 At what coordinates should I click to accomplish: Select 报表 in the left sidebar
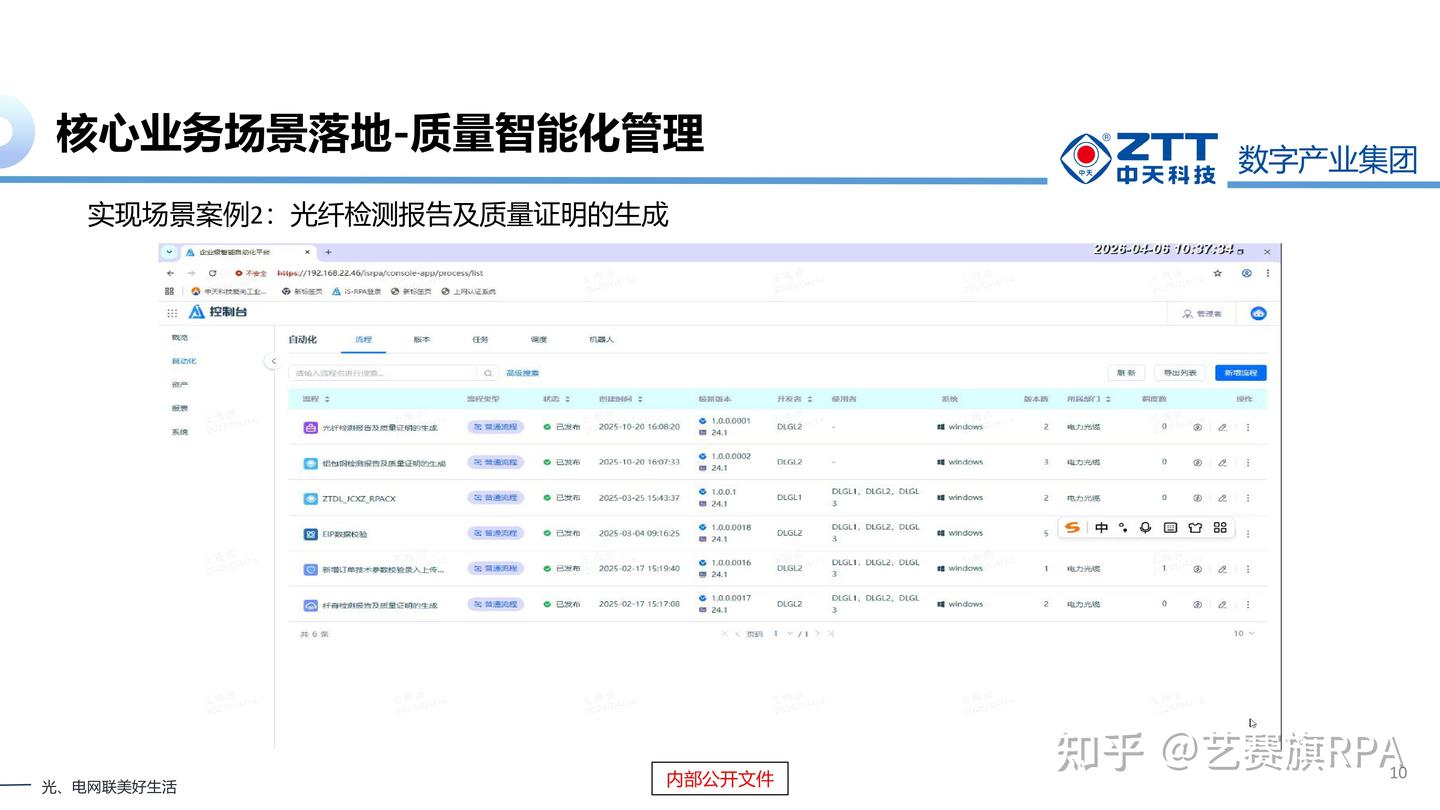[180, 408]
